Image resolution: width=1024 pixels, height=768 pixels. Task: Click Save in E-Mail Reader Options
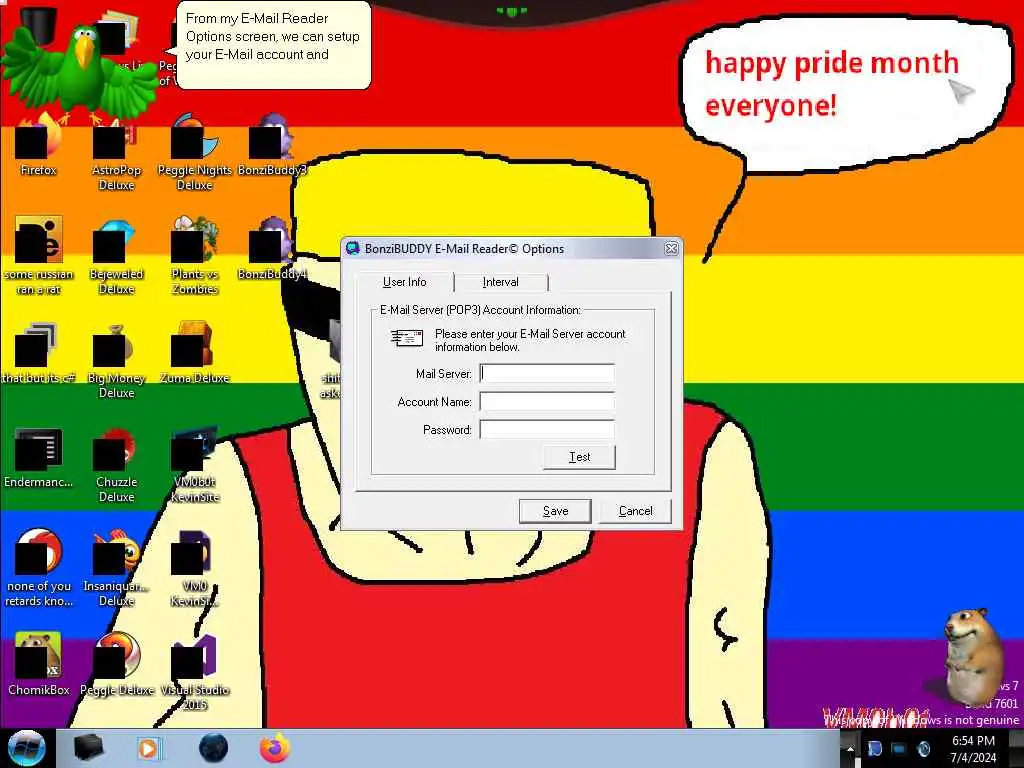(x=555, y=511)
